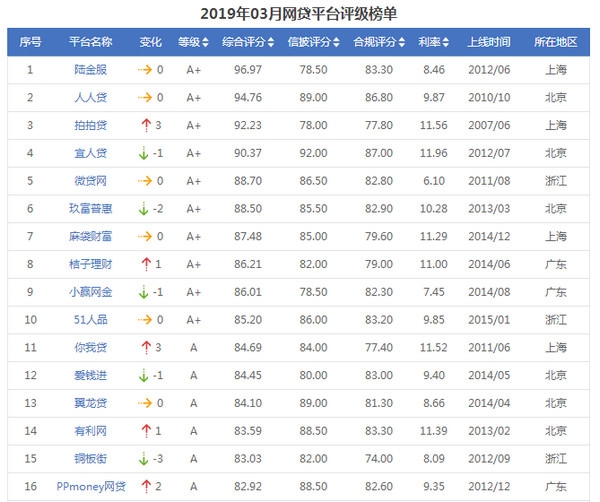Open the 微贷网 platform link
This screenshot has height=502, width=600.
pos(91,181)
